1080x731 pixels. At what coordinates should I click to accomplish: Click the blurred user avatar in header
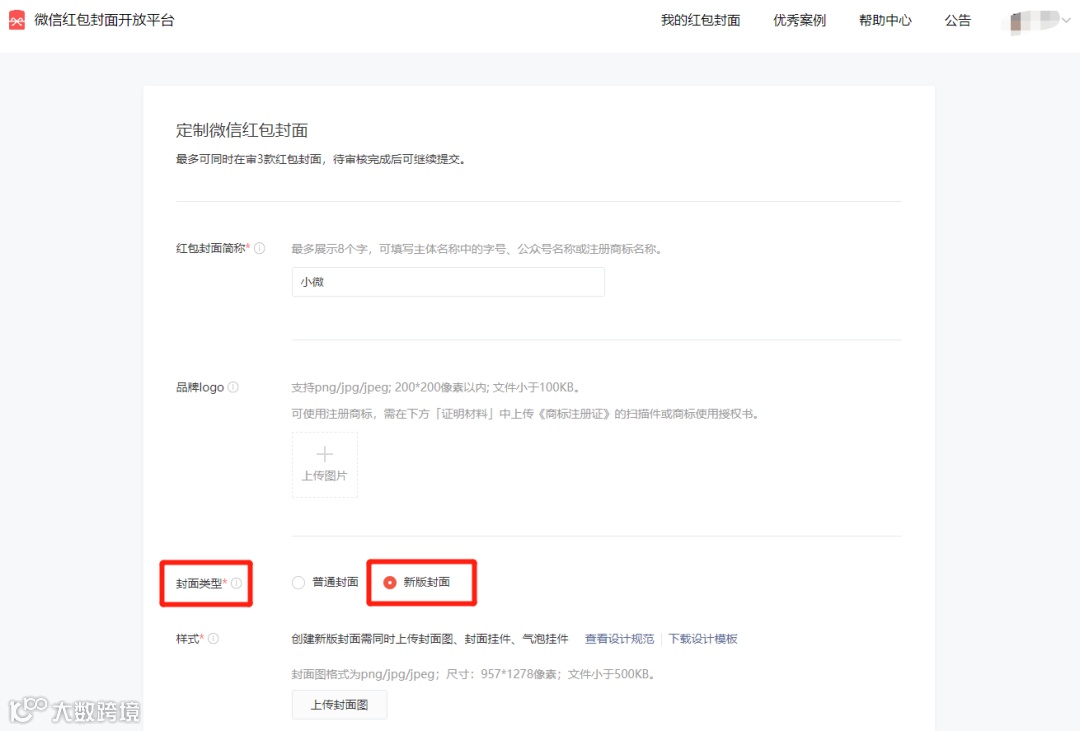[1030, 21]
